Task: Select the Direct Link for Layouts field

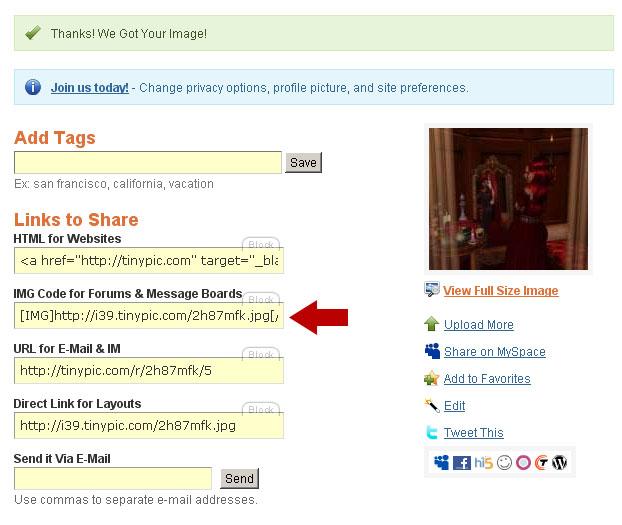Action: [x=149, y=425]
